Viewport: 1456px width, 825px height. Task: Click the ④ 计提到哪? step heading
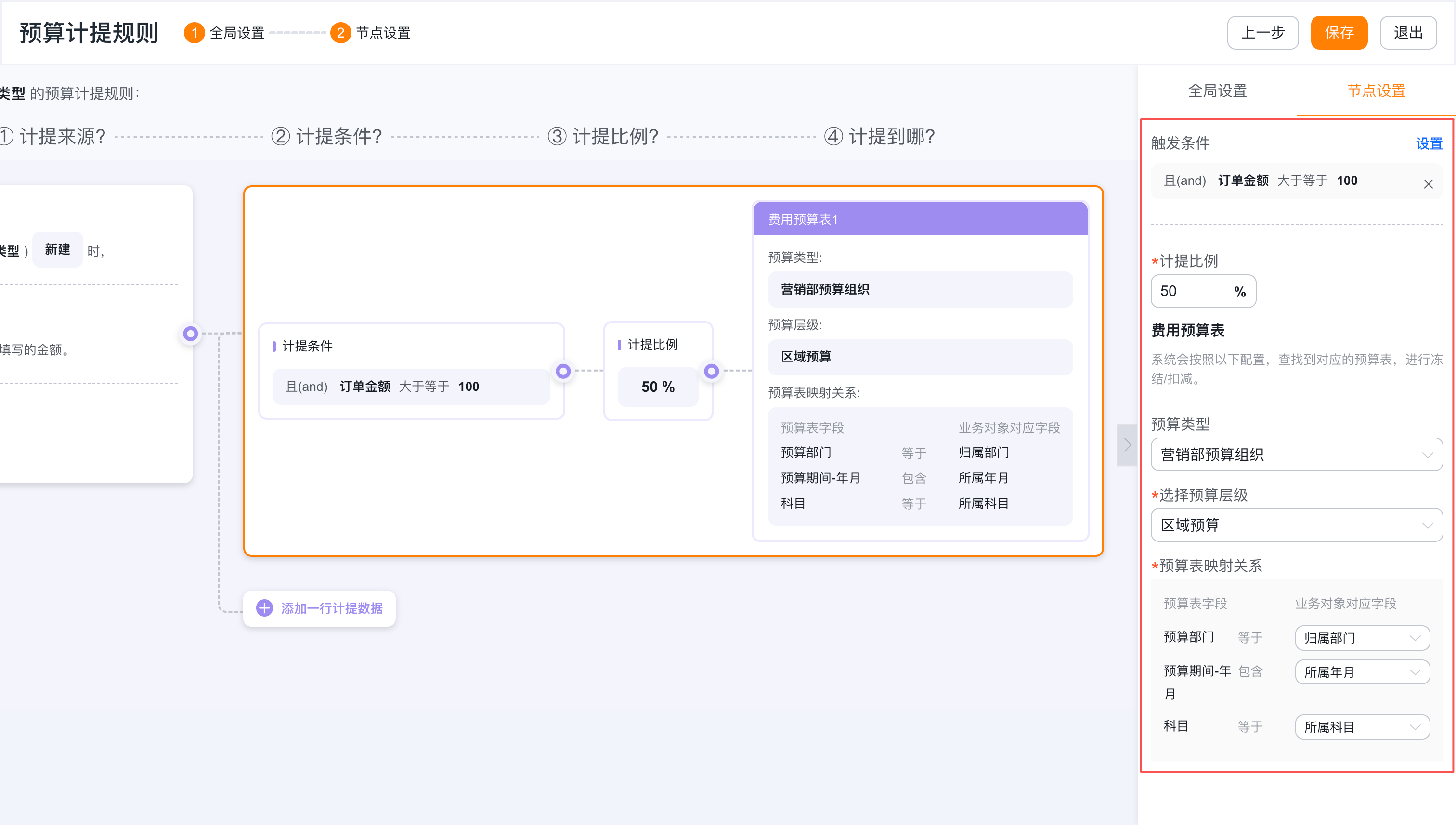tap(880, 137)
